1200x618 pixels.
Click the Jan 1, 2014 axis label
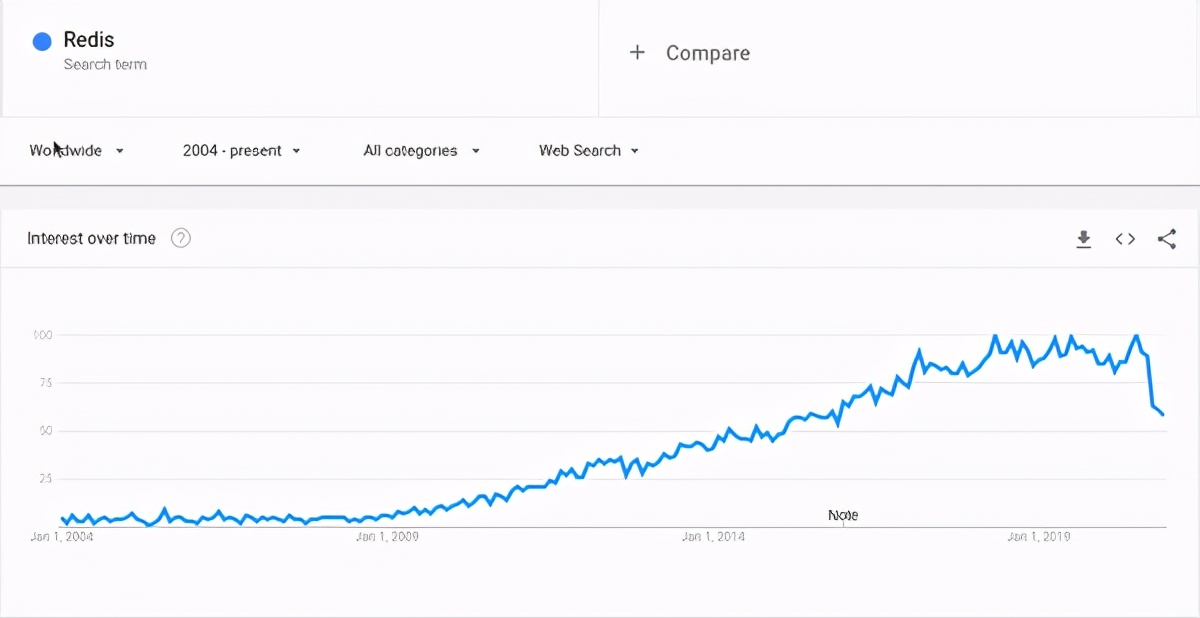tap(713, 537)
